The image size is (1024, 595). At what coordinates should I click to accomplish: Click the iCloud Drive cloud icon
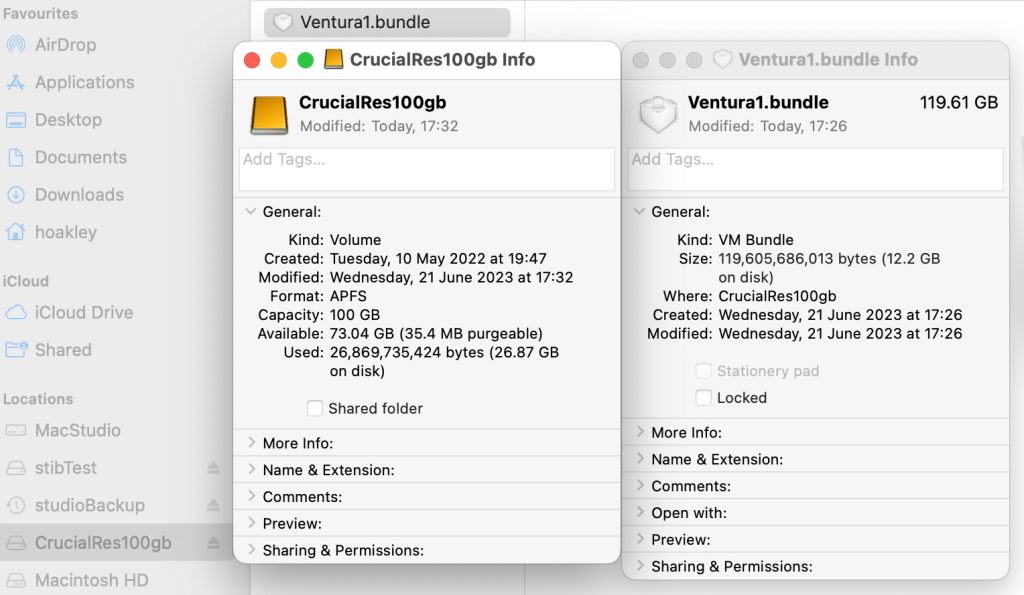point(16,312)
